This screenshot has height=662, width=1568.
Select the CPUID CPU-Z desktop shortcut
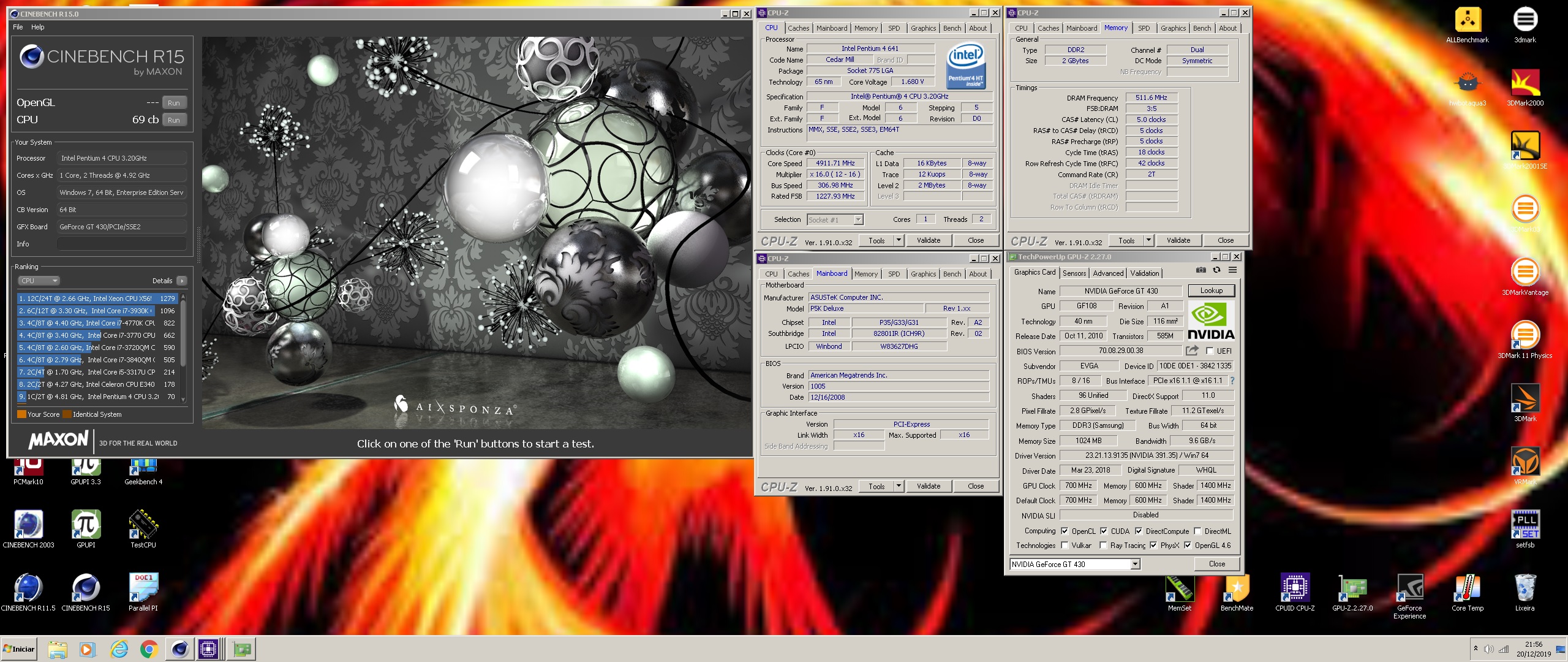click(1295, 593)
